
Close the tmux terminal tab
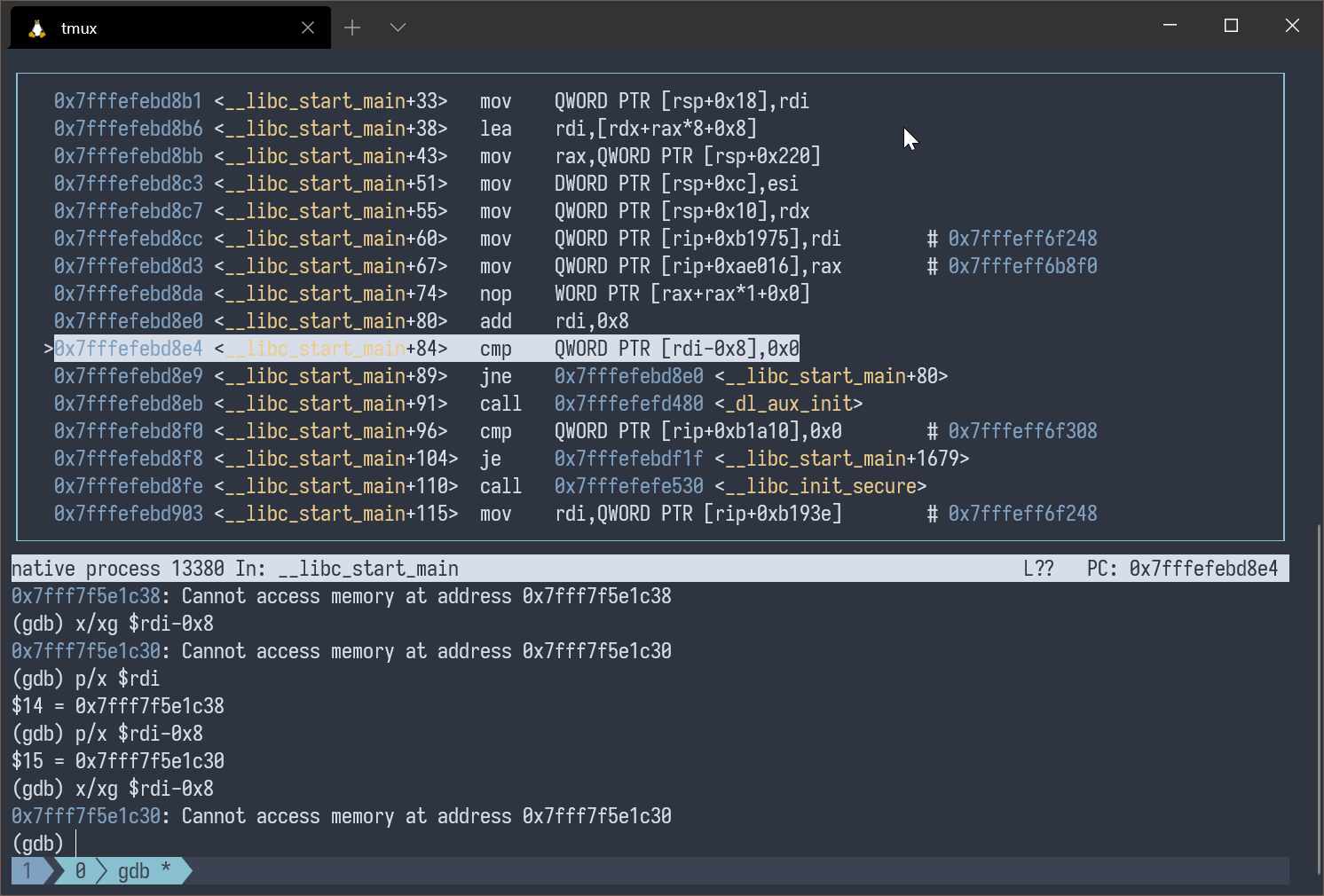pos(308,28)
